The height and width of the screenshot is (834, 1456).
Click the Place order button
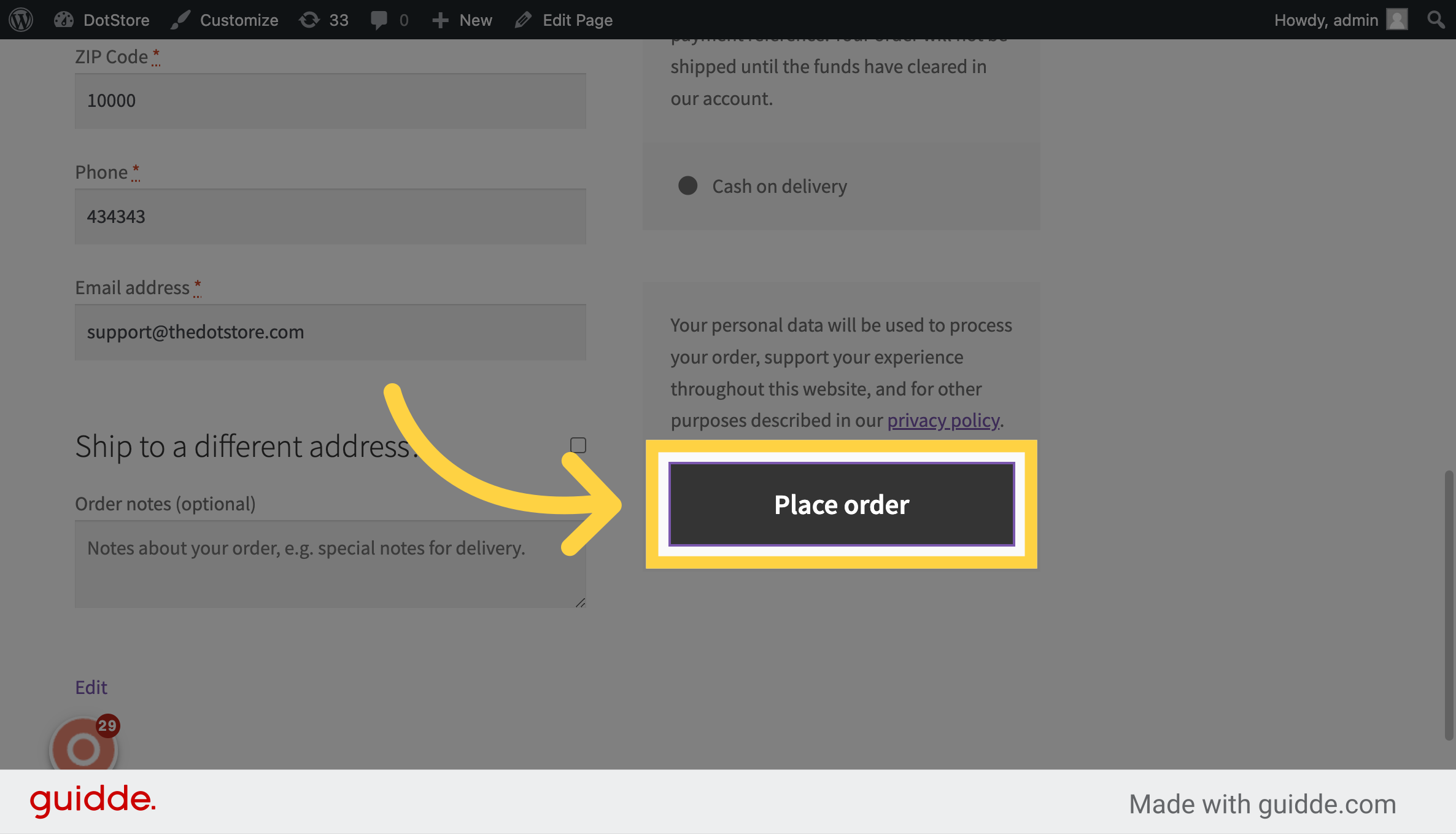point(841,504)
